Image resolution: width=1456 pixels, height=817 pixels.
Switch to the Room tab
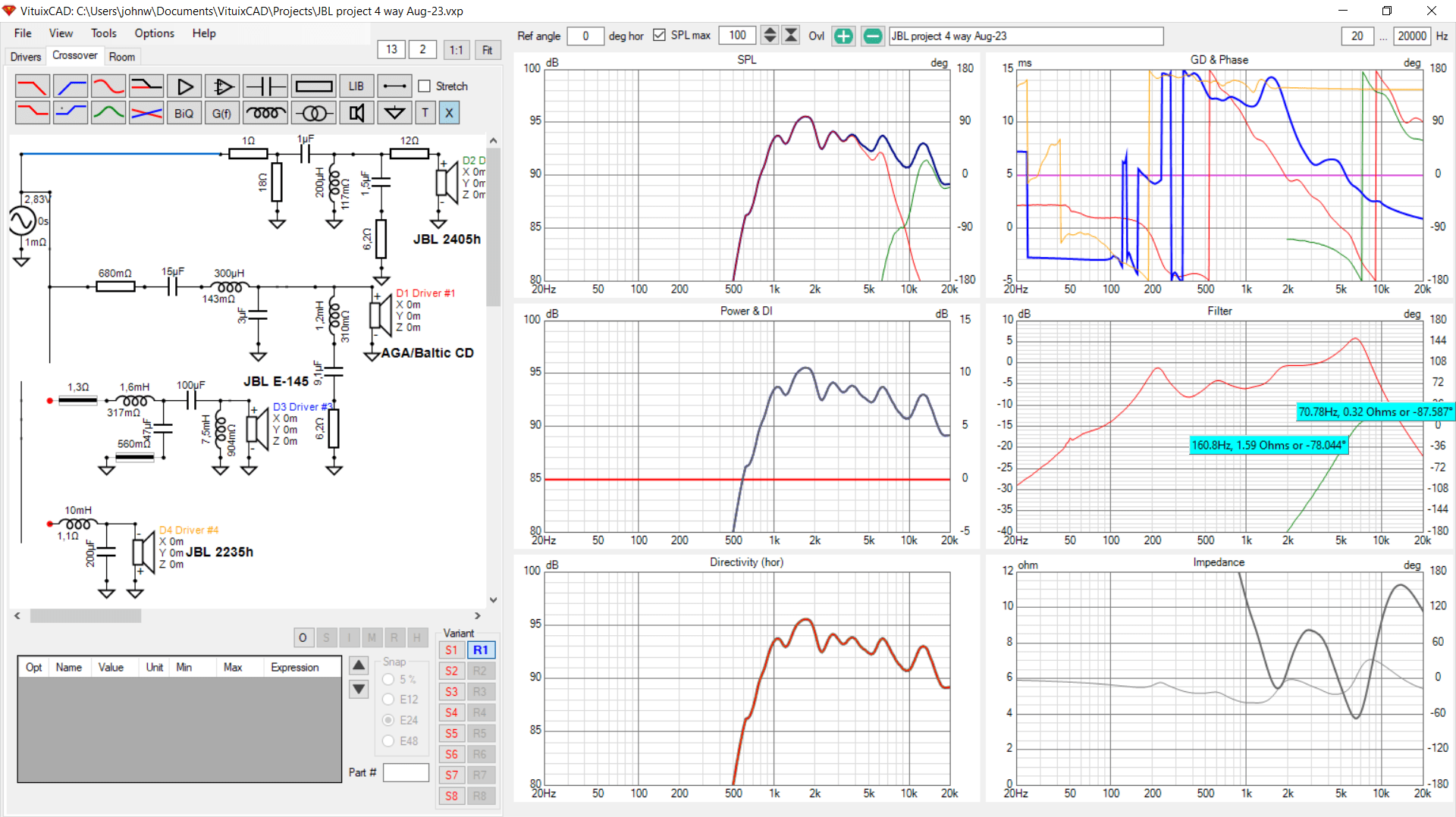click(x=121, y=57)
